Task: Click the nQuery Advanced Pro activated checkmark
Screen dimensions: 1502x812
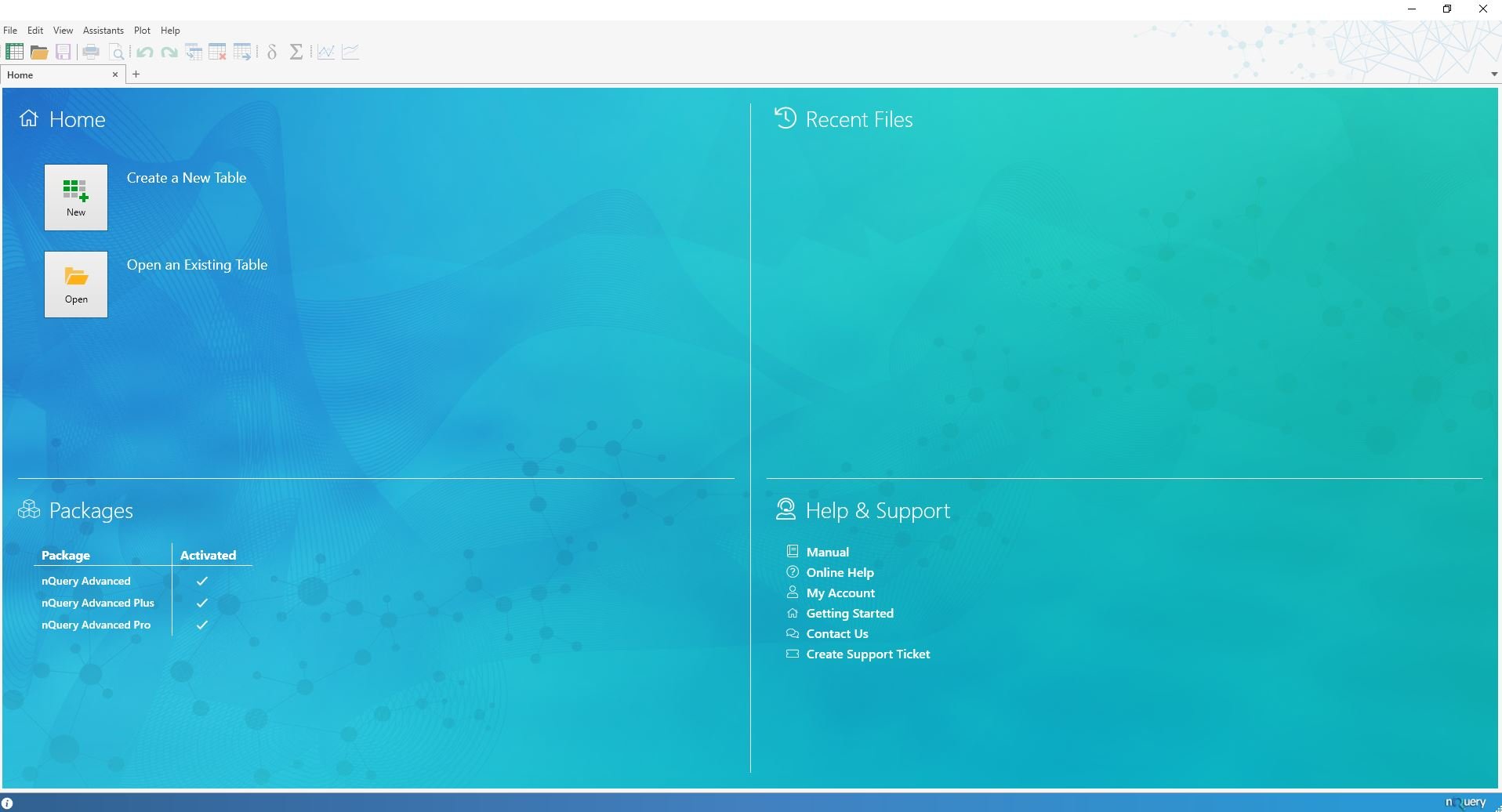Action: [202, 625]
